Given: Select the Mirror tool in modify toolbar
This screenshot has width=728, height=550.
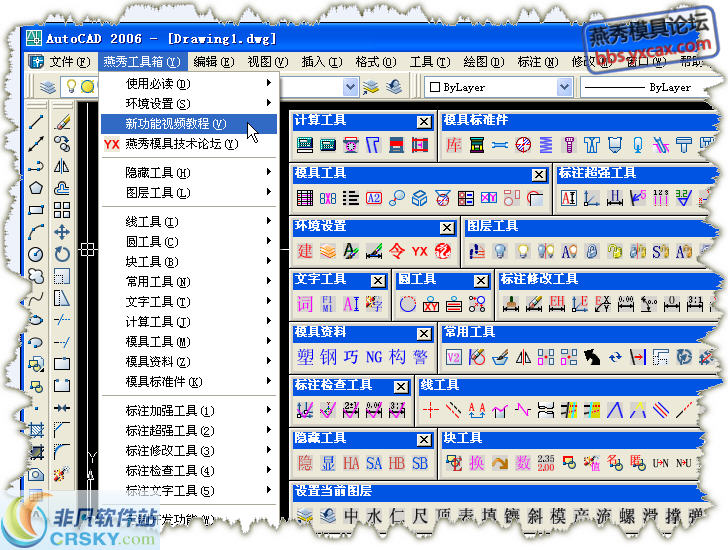Looking at the screenshot, I should coord(62,166).
